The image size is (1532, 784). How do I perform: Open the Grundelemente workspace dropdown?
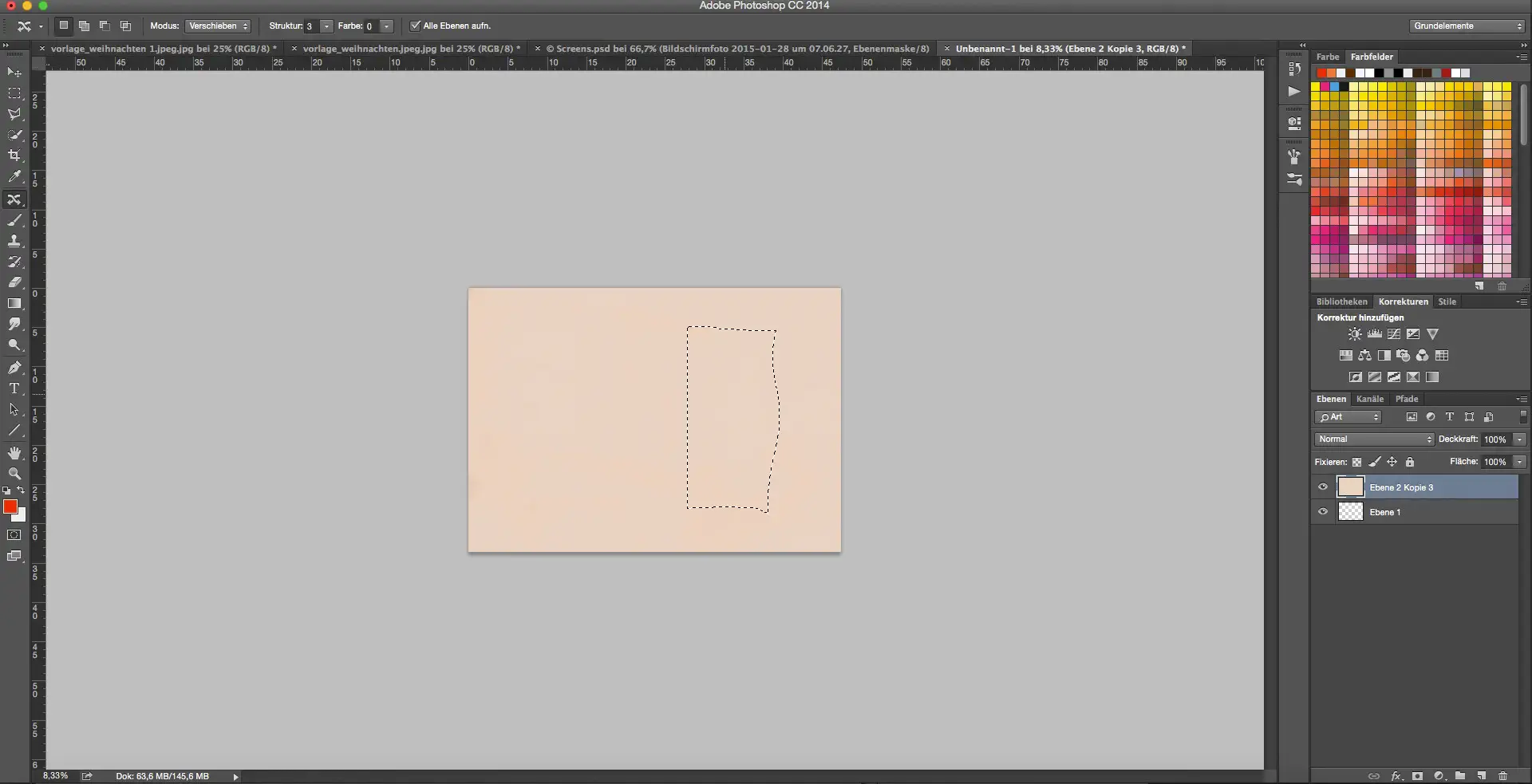[1467, 26]
